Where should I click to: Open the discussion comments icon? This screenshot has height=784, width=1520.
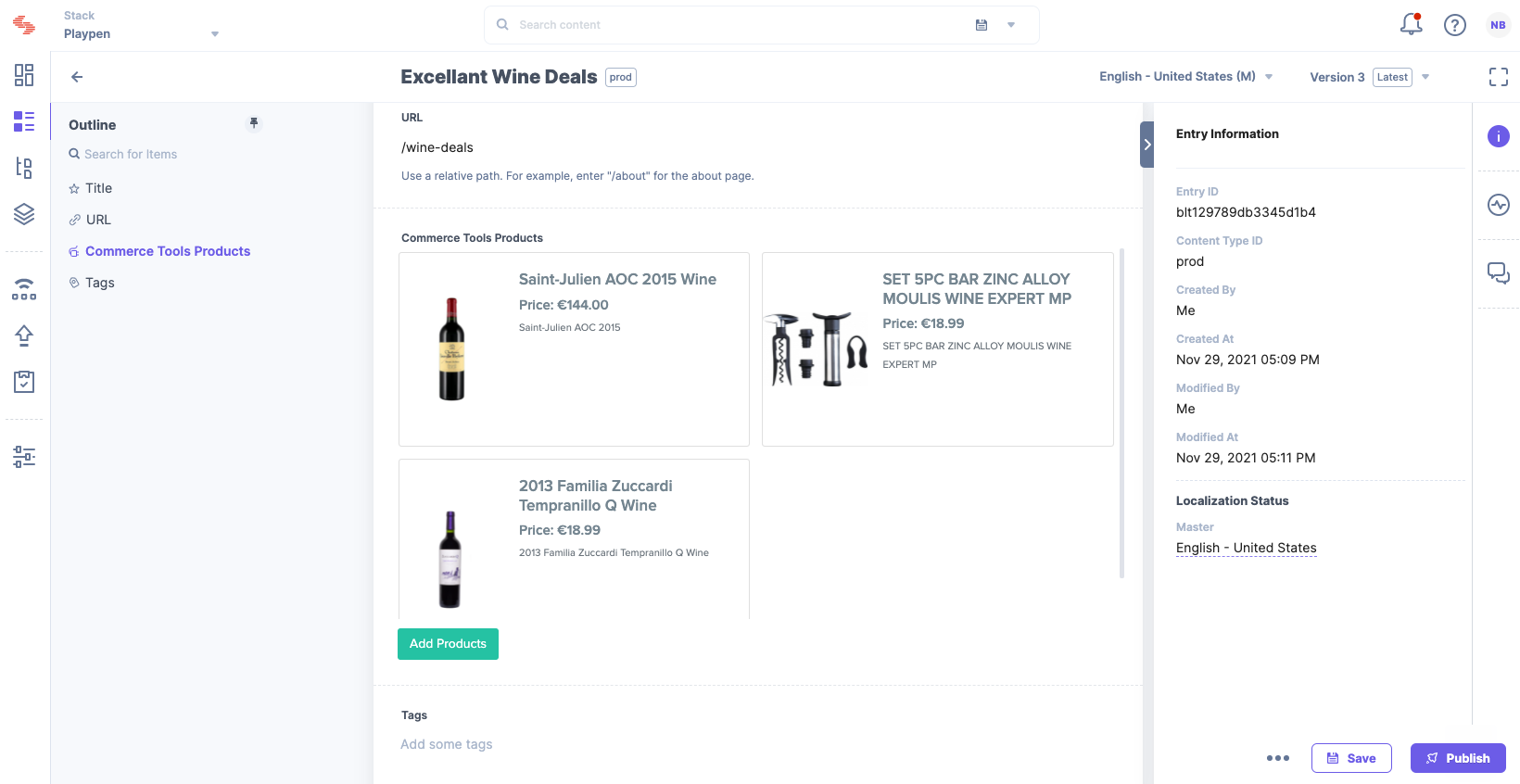pos(1498,272)
